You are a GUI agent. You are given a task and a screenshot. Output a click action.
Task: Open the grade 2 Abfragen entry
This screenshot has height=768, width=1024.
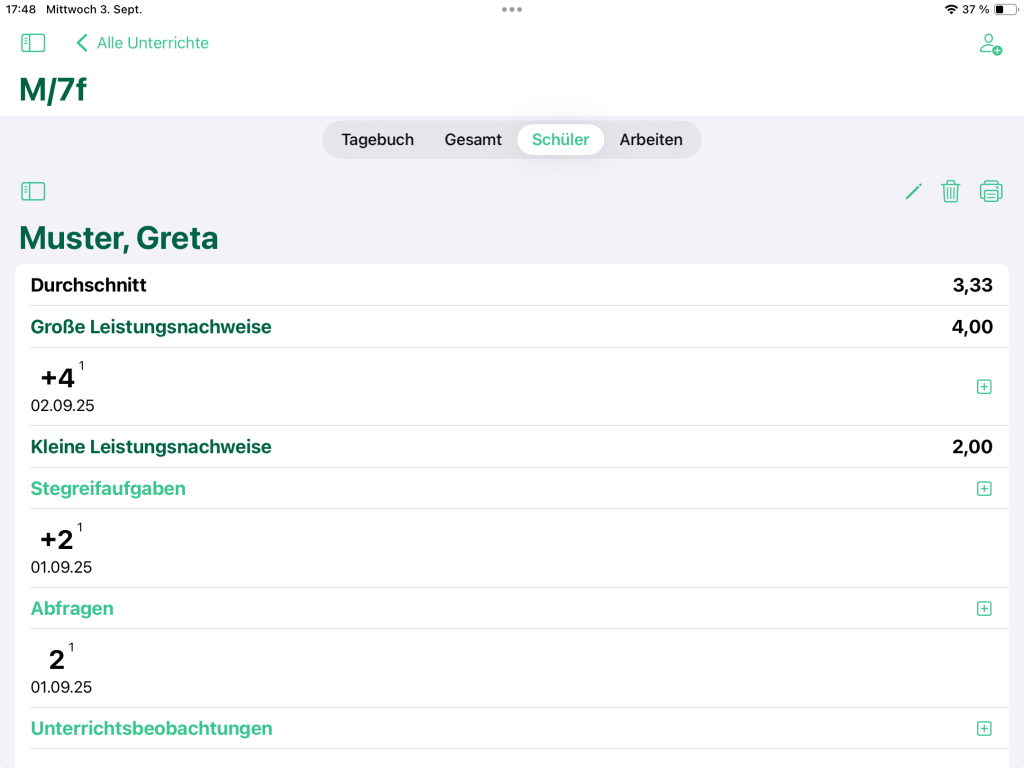click(x=57, y=660)
